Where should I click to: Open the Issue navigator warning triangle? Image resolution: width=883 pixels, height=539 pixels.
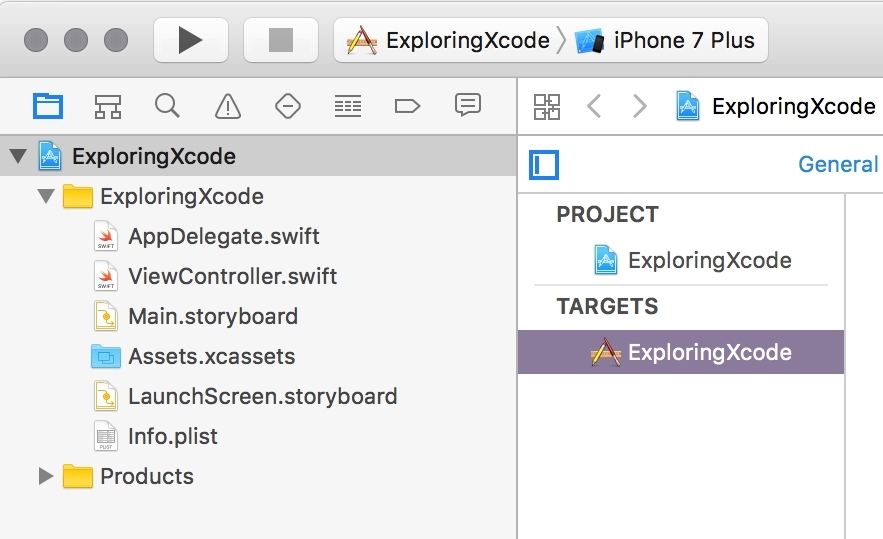click(x=228, y=106)
